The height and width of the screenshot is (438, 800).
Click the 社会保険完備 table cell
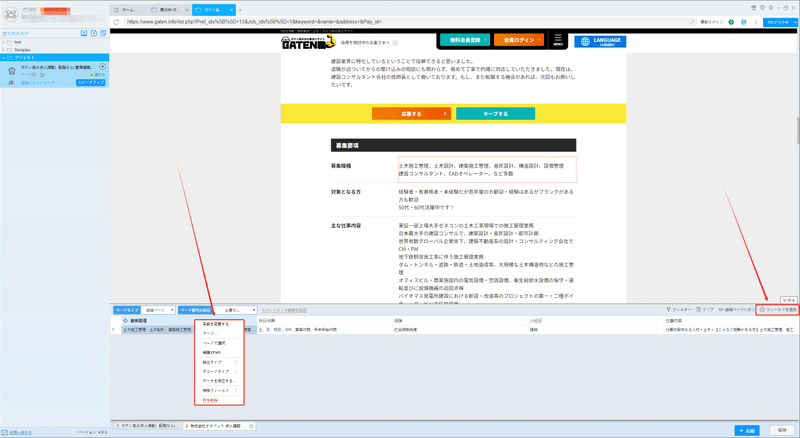pyautogui.click(x=459, y=330)
